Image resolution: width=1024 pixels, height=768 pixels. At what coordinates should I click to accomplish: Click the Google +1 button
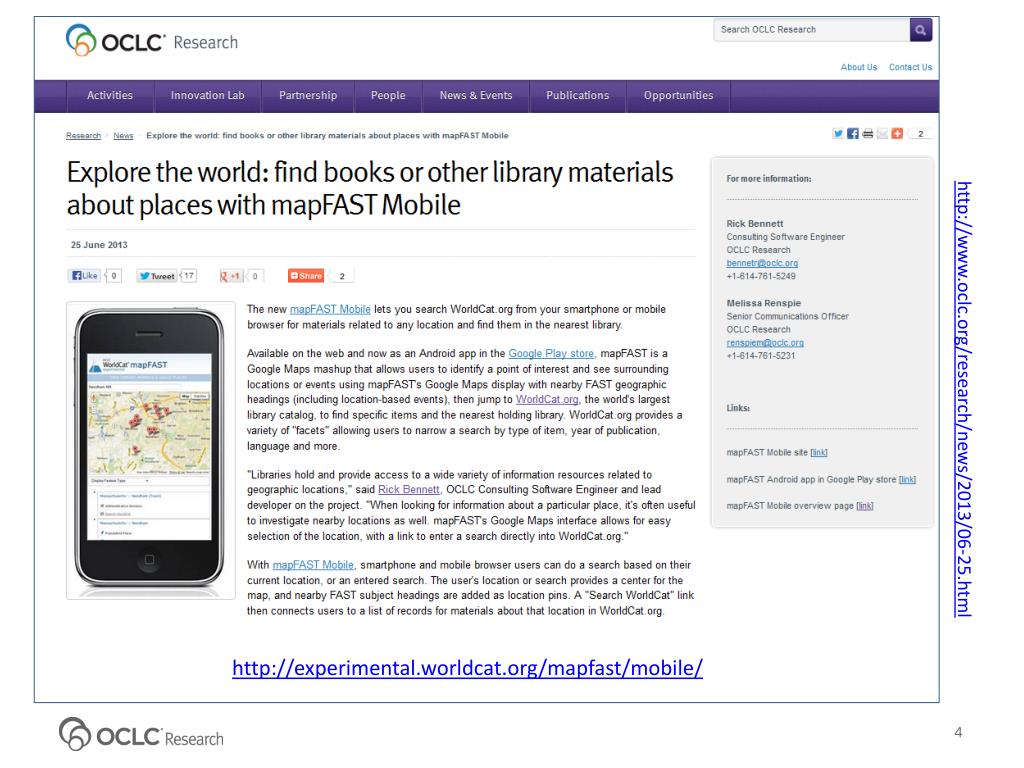click(231, 276)
